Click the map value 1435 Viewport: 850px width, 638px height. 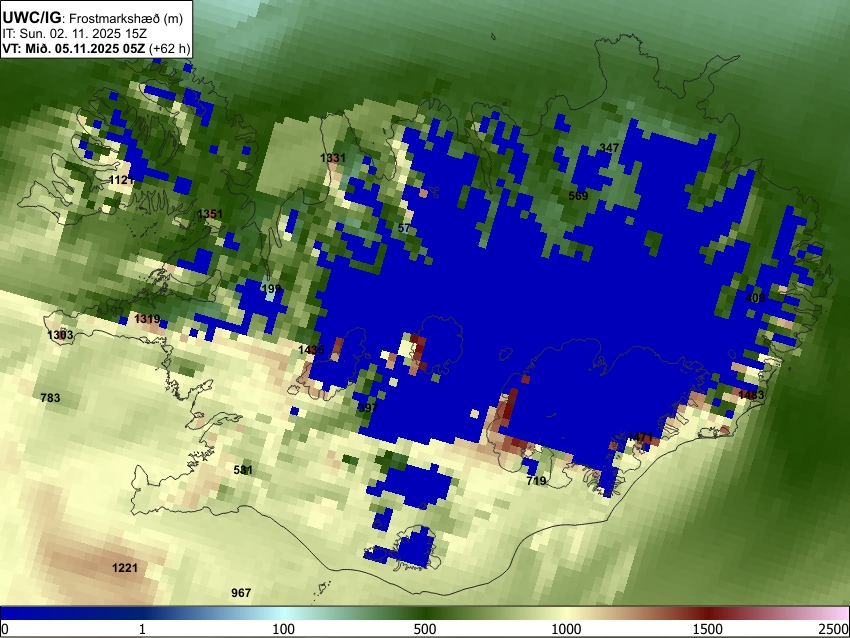click(311, 350)
